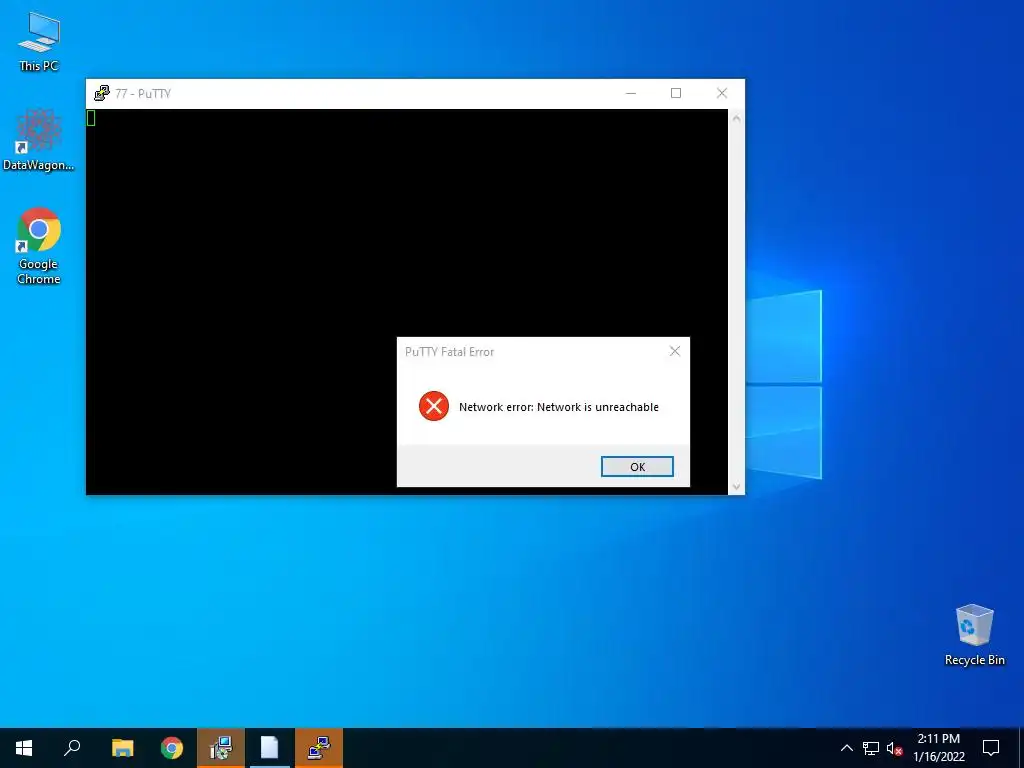Switch to the installer app on taskbar
1024x768 pixels.
[x=221, y=748]
